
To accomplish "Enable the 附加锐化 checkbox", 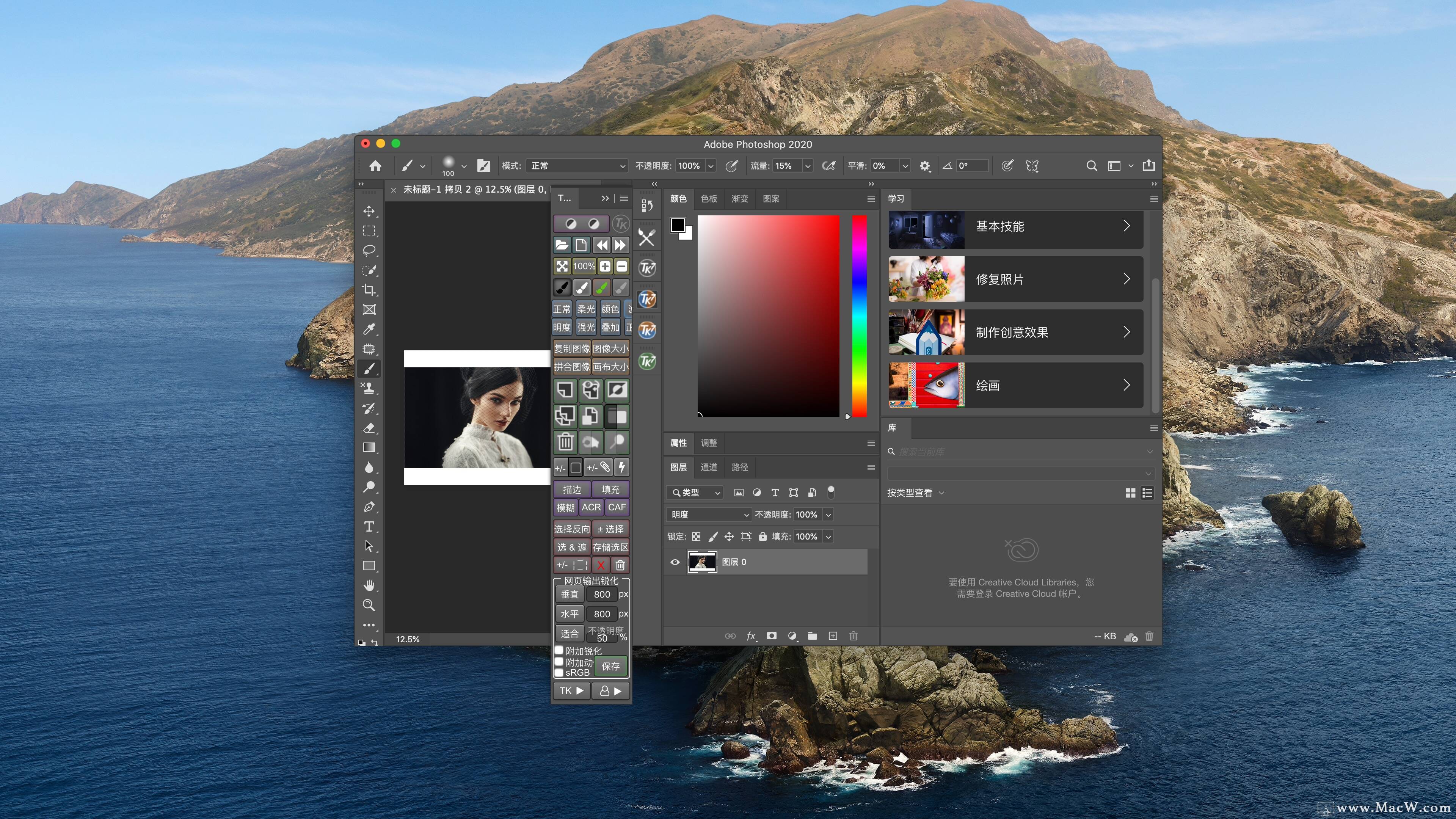I will tap(559, 651).
